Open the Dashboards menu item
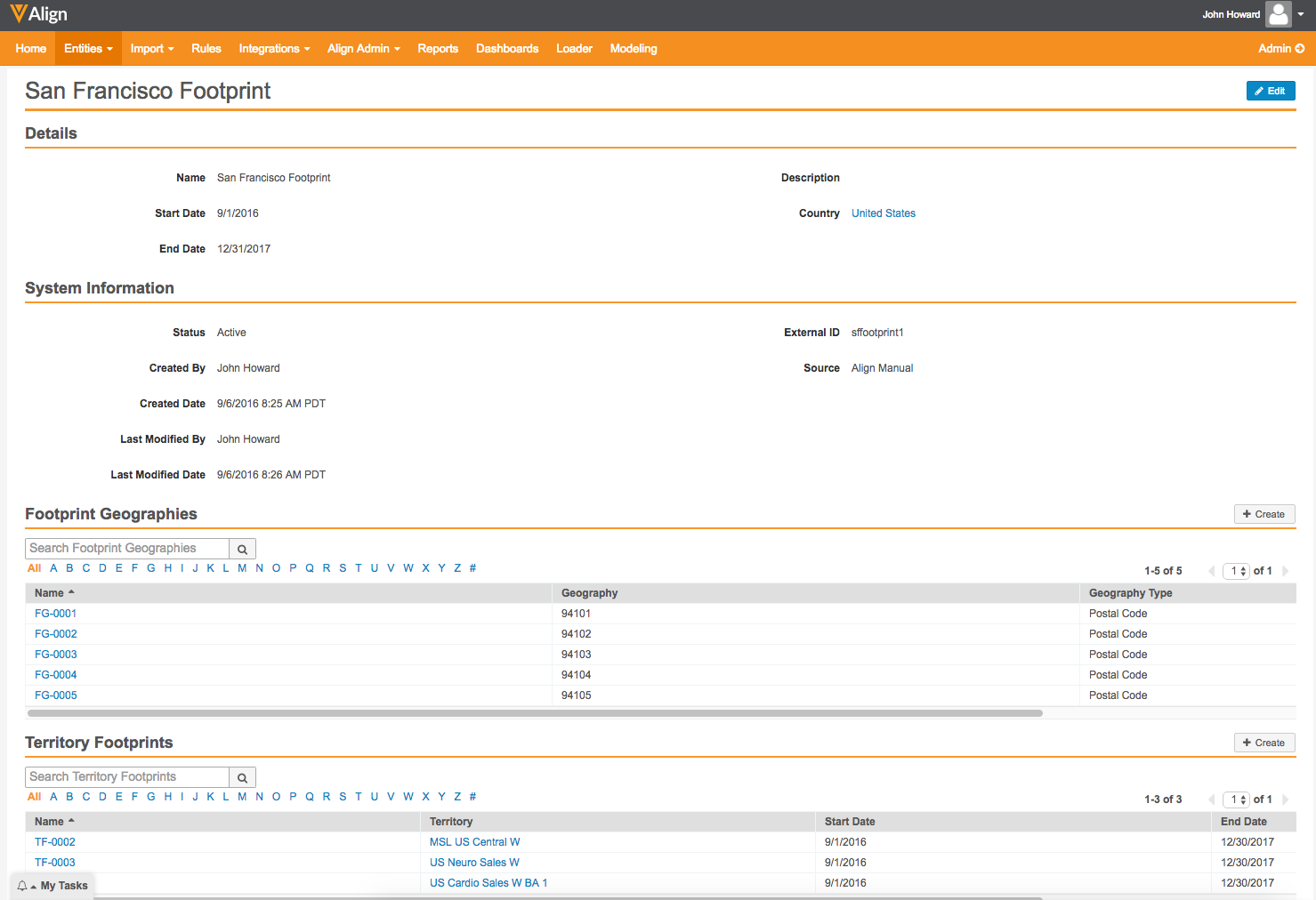The image size is (1316, 900). pyautogui.click(x=507, y=49)
